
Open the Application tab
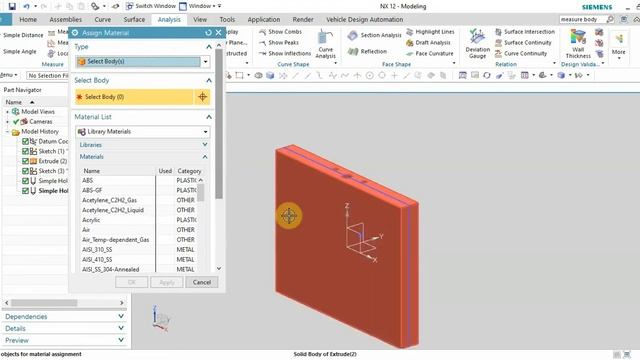point(264,20)
